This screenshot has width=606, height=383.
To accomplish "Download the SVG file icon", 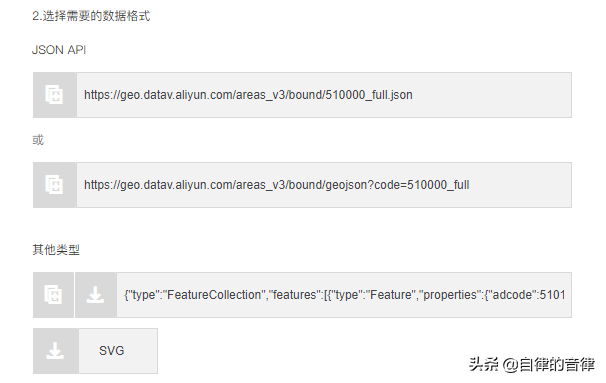I will [56, 351].
